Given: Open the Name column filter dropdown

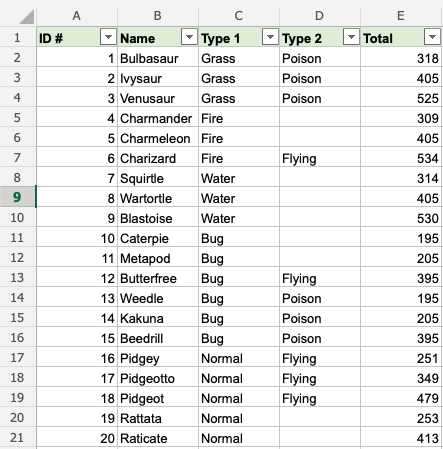Looking at the screenshot, I should tap(189, 37).
